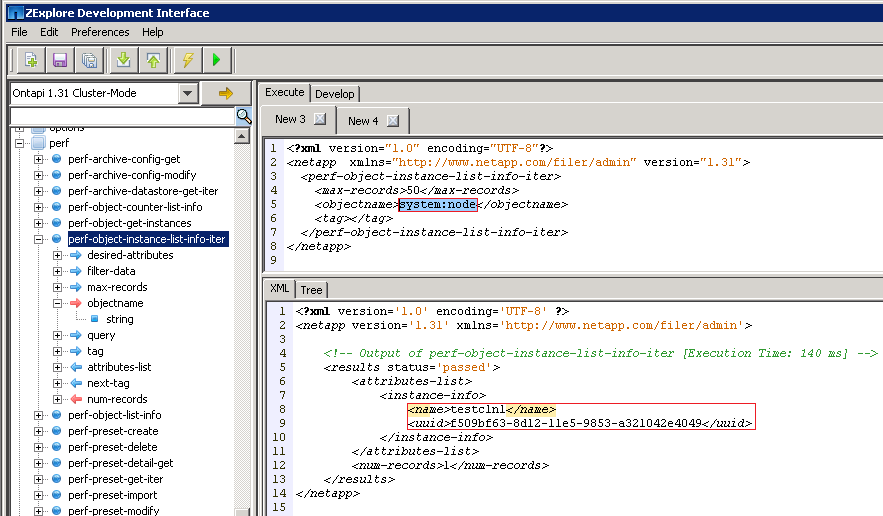Click the results status passed line
Viewport: 883px width, 516px height.
(412, 367)
